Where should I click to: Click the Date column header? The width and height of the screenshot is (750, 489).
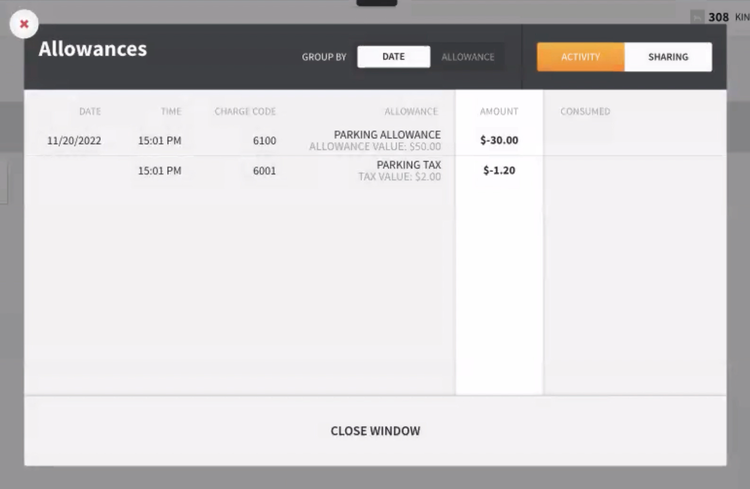(x=90, y=111)
